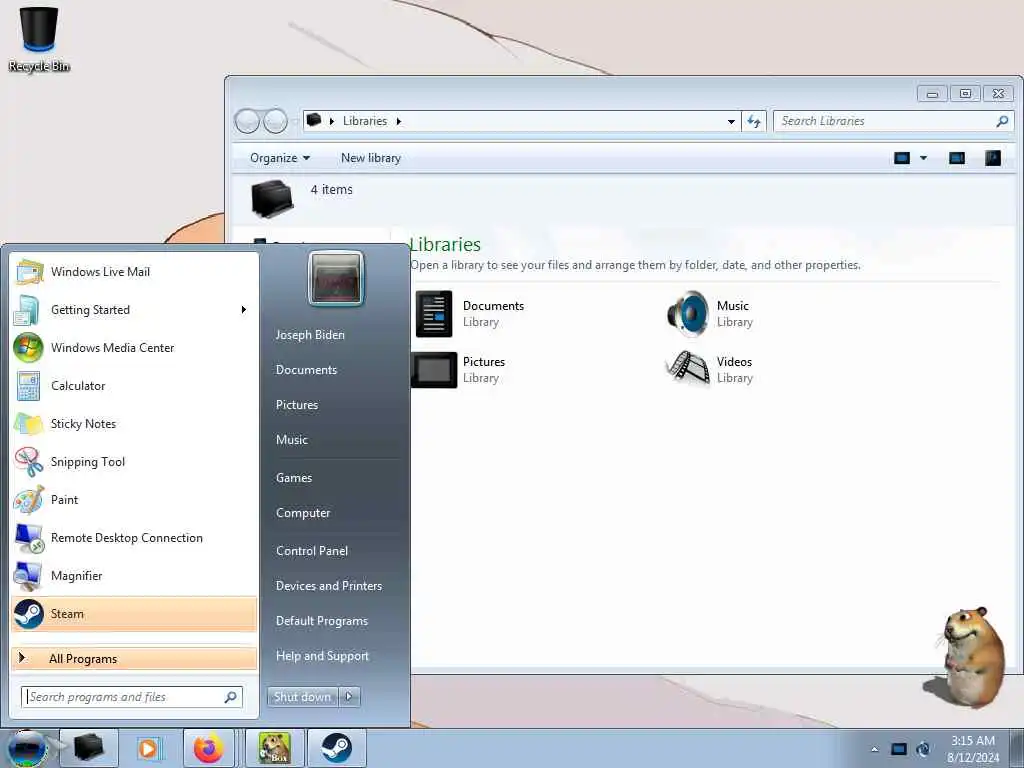Click Libraries breadcrumb in address bar
This screenshot has width=1024, height=768.
[x=365, y=121]
